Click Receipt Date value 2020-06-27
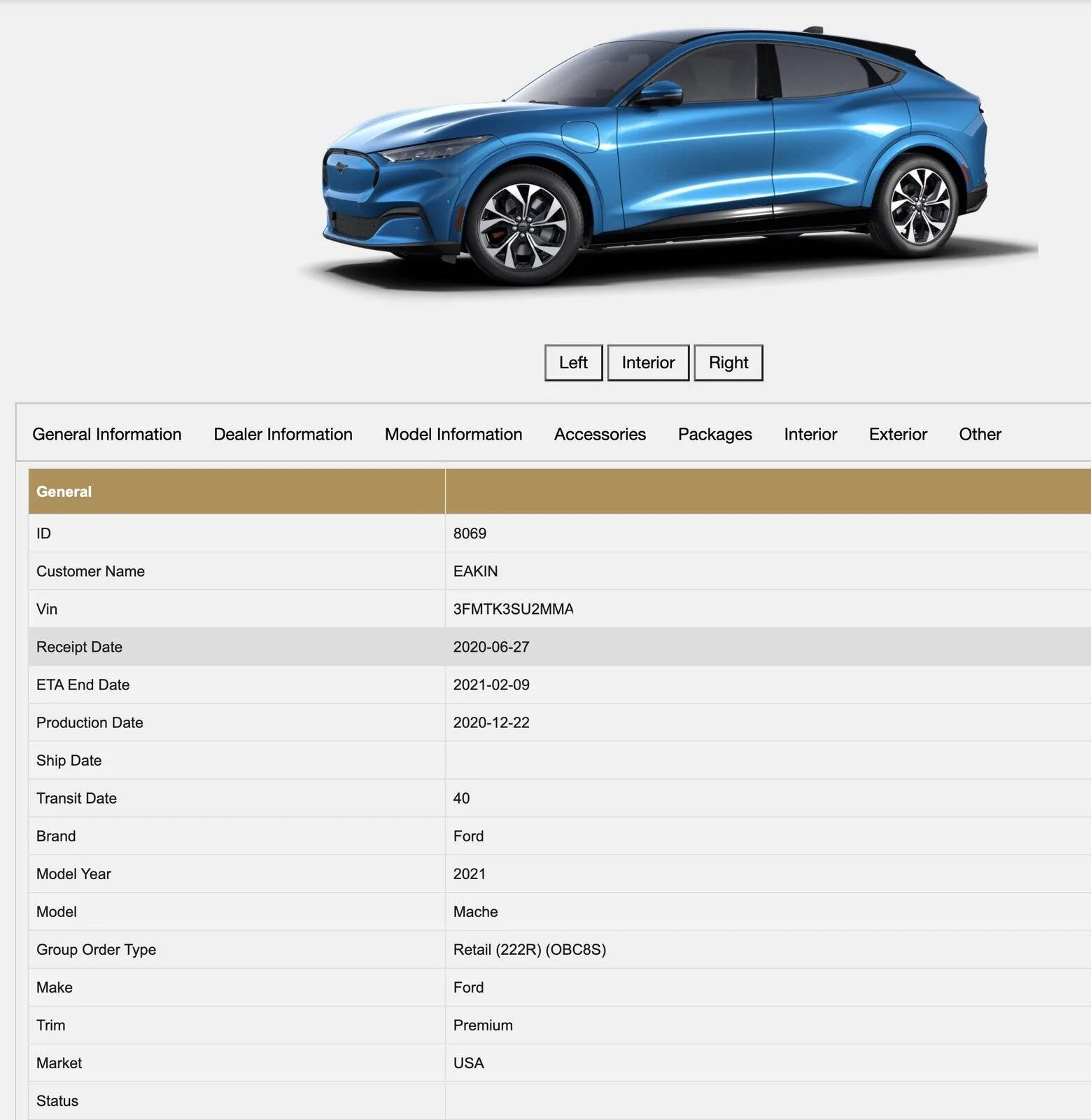1091x1120 pixels. pyautogui.click(x=491, y=647)
